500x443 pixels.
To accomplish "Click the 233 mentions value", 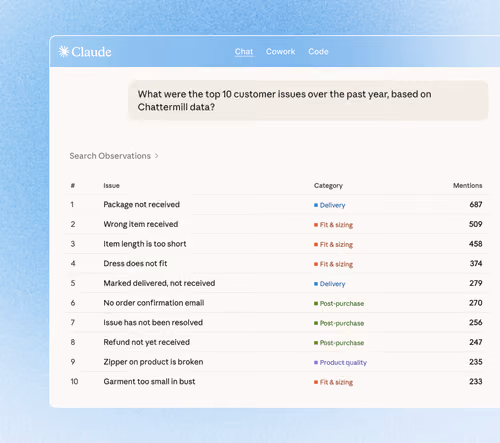I will pyautogui.click(x=476, y=382).
